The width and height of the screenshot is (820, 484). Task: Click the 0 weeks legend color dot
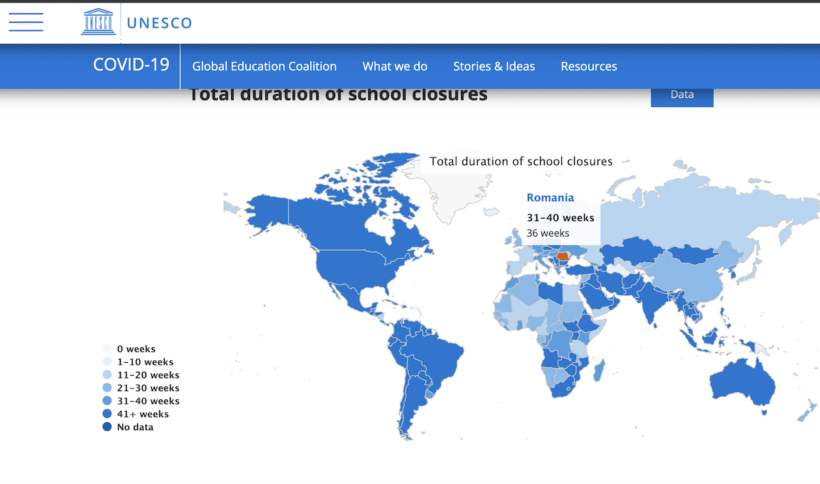coord(107,349)
